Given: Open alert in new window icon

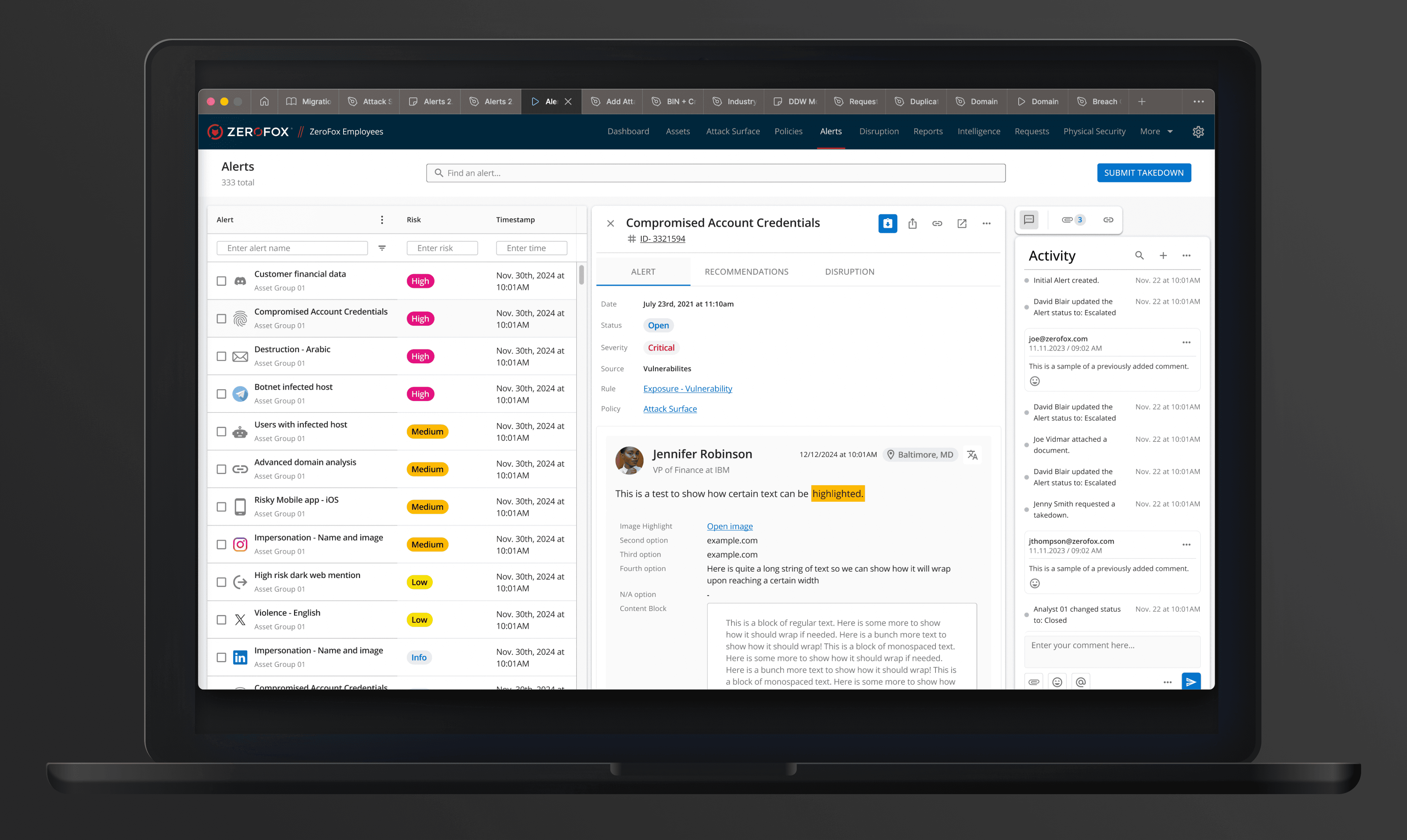Looking at the screenshot, I should point(961,224).
